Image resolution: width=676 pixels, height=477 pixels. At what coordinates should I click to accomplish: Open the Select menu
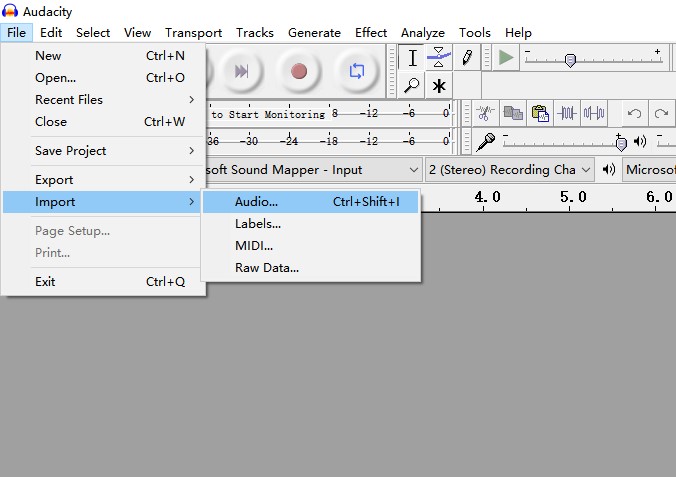(x=93, y=33)
